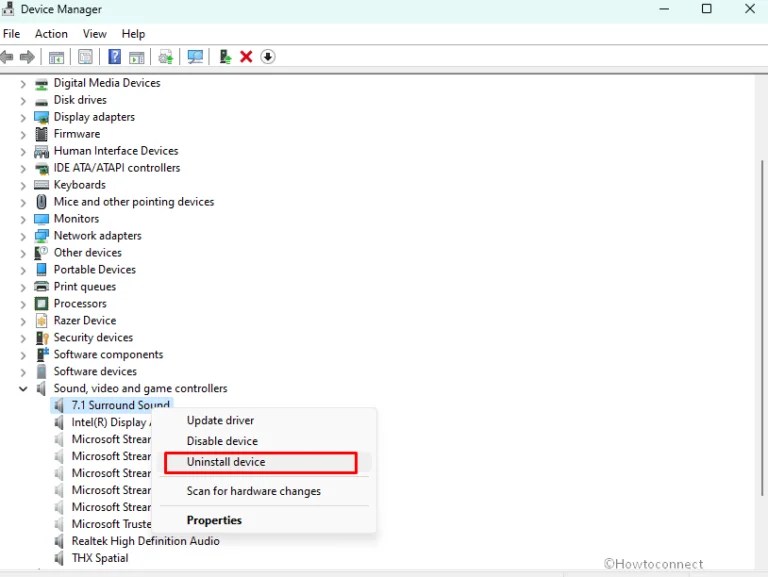This screenshot has width=768, height=577.
Task: Click the Update device driver toolbar icon
Action: (x=166, y=57)
